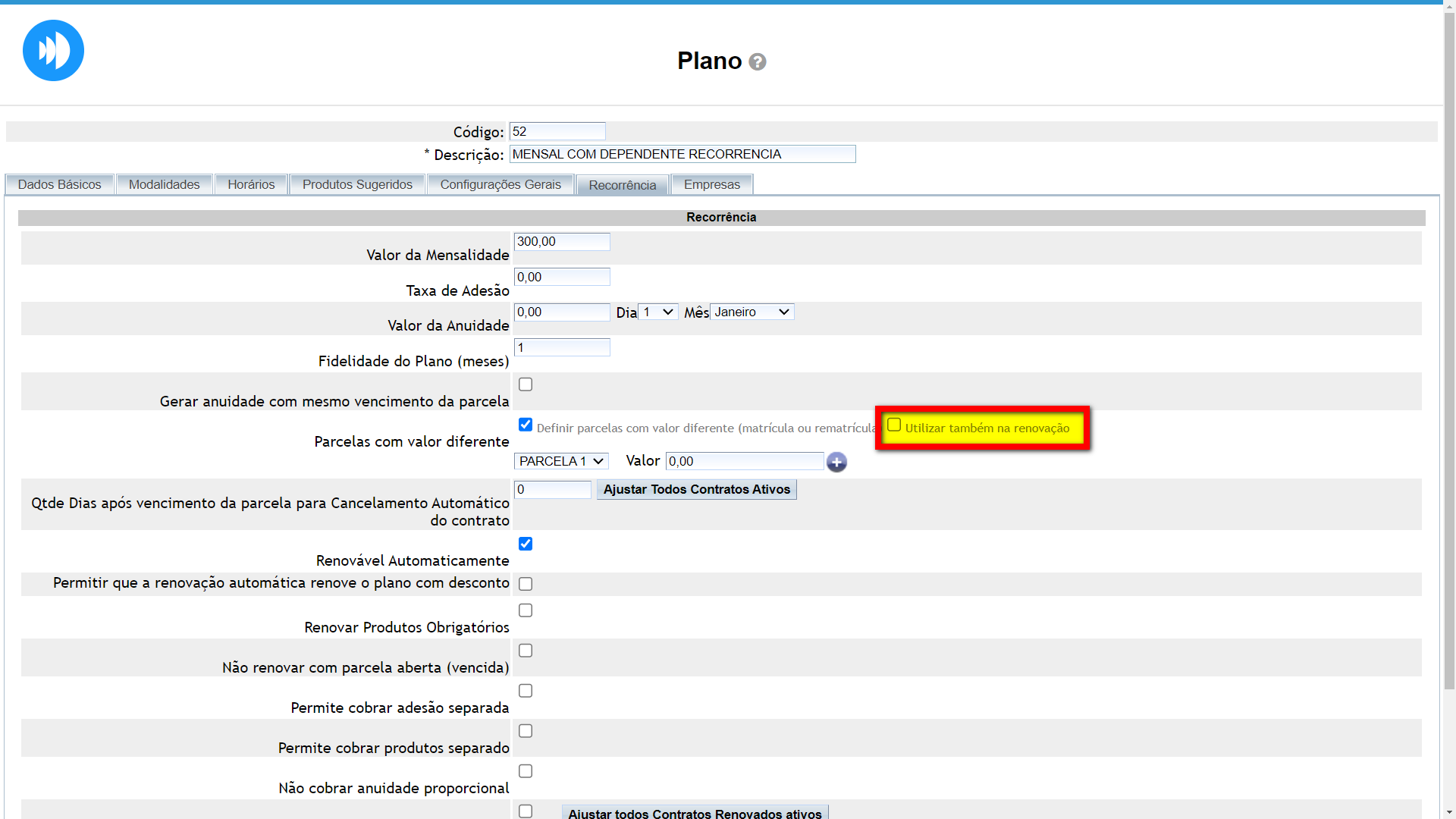This screenshot has width=1456, height=819.
Task: Go to the Empresas tab
Action: click(x=711, y=184)
